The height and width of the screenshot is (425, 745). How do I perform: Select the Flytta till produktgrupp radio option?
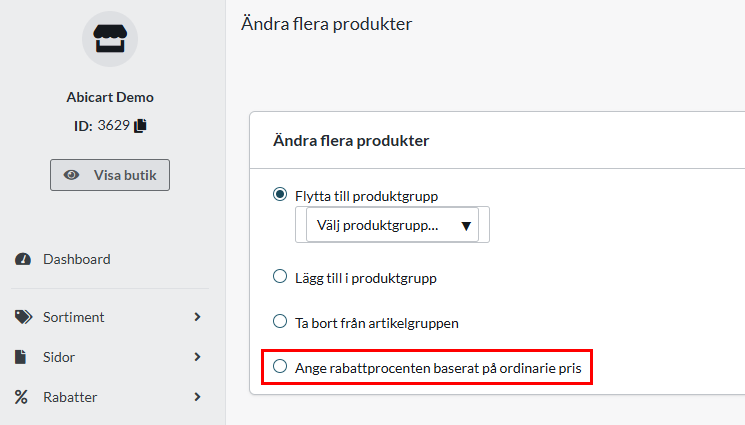[x=280, y=195]
